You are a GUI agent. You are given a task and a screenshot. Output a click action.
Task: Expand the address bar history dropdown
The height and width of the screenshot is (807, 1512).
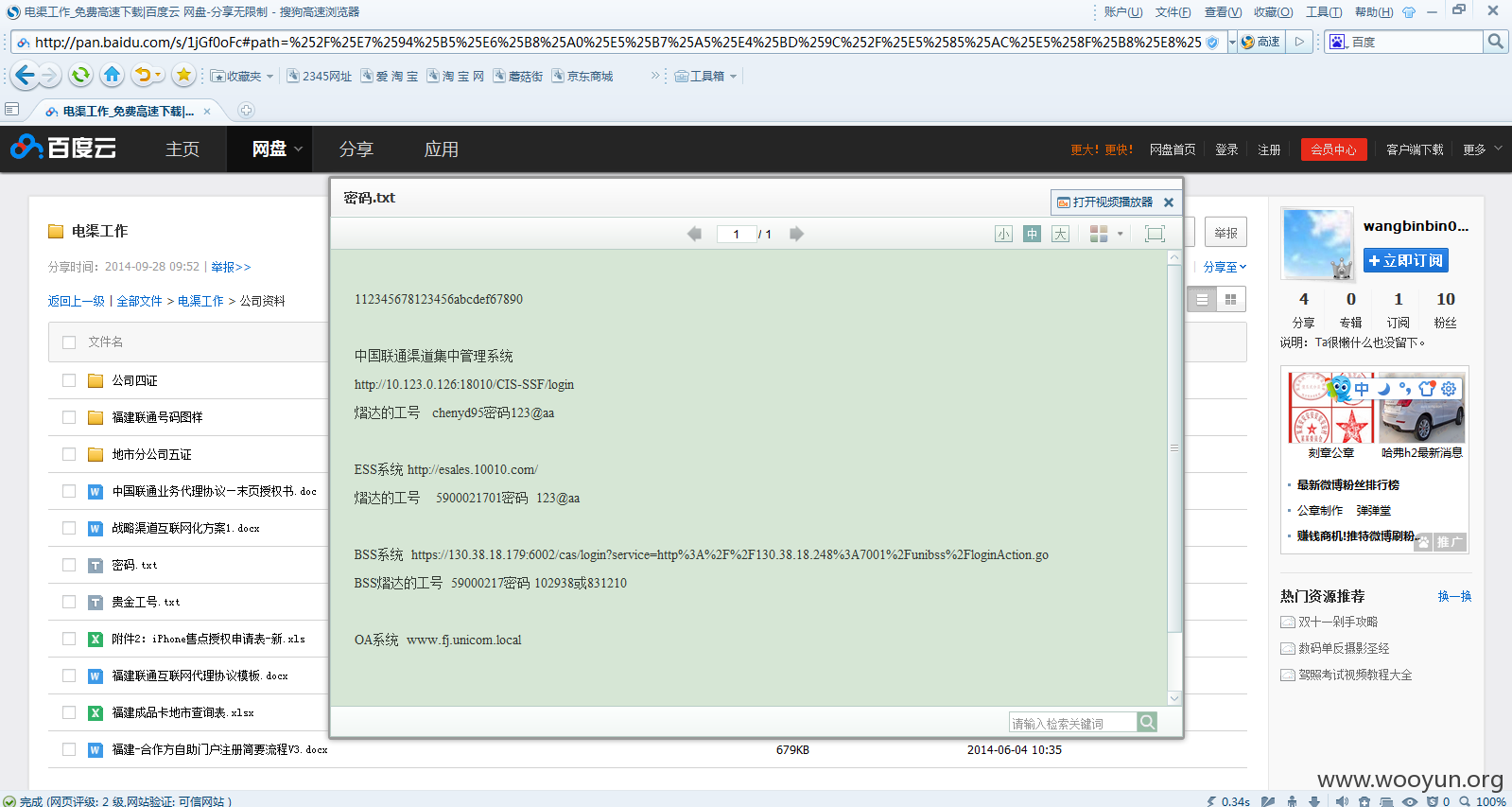pos(1232,42)
